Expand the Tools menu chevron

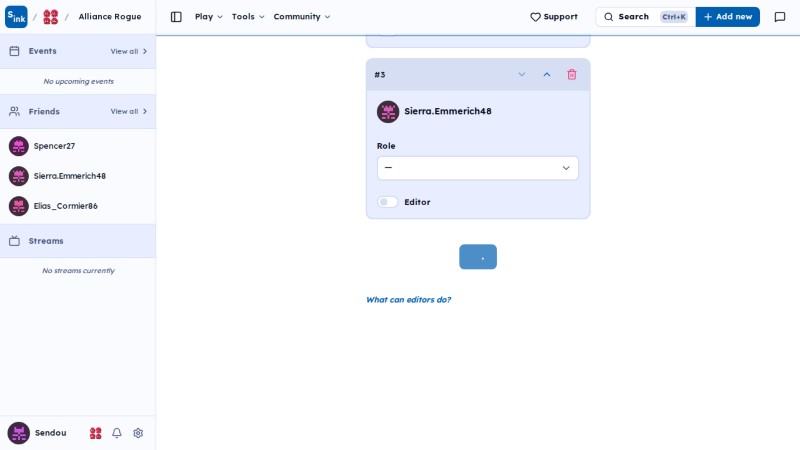click(262, 17)
